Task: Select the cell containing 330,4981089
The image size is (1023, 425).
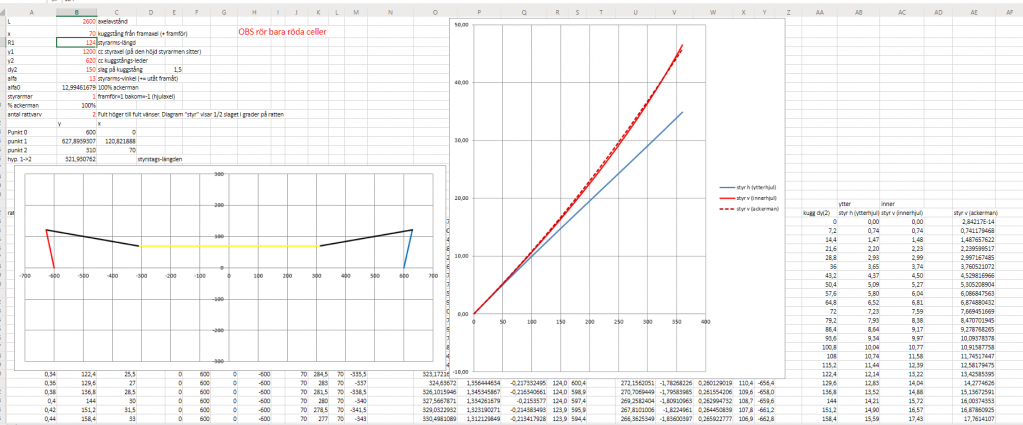Action: pos(435,420)
